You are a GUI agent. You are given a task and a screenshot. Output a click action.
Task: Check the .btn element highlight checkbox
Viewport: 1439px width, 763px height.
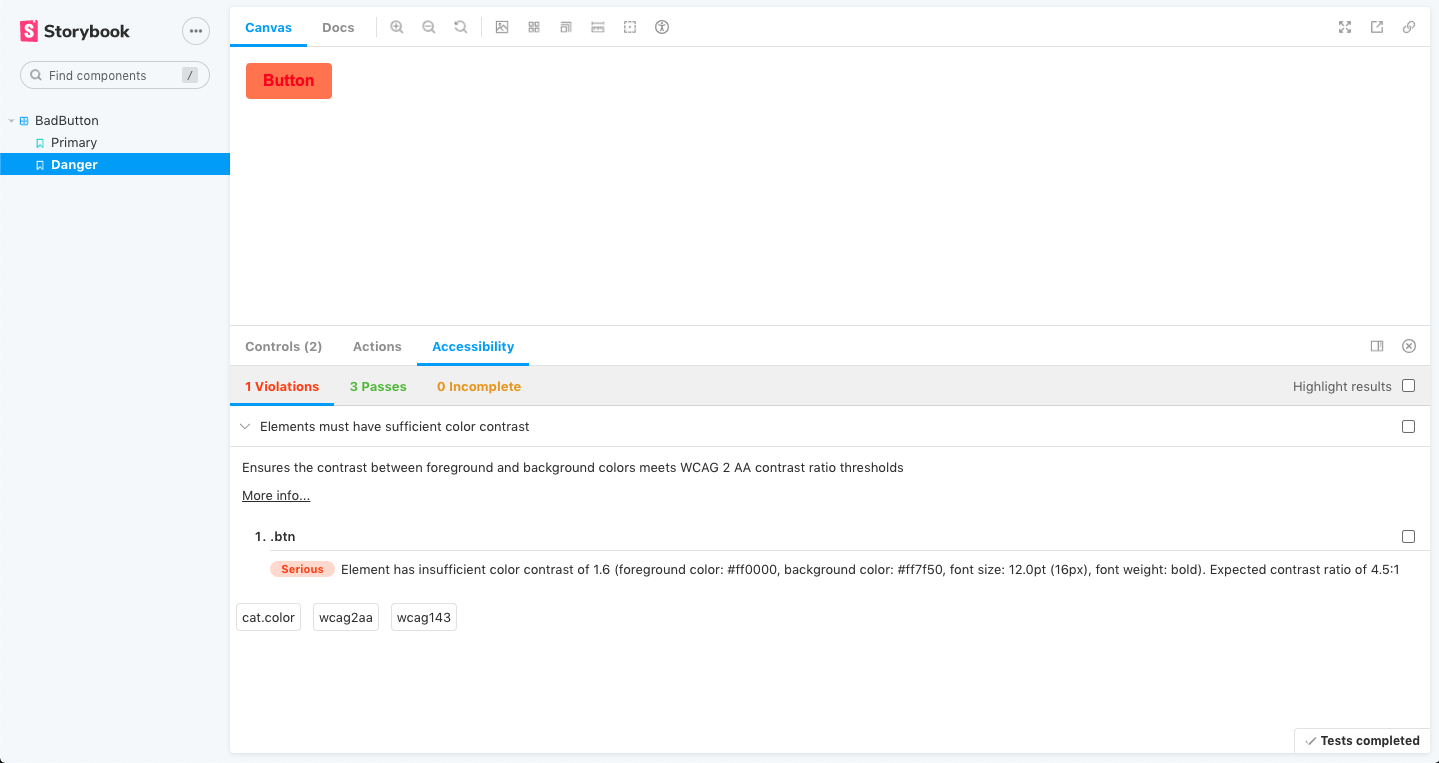pyautogui.click(x=1409, y=537)
